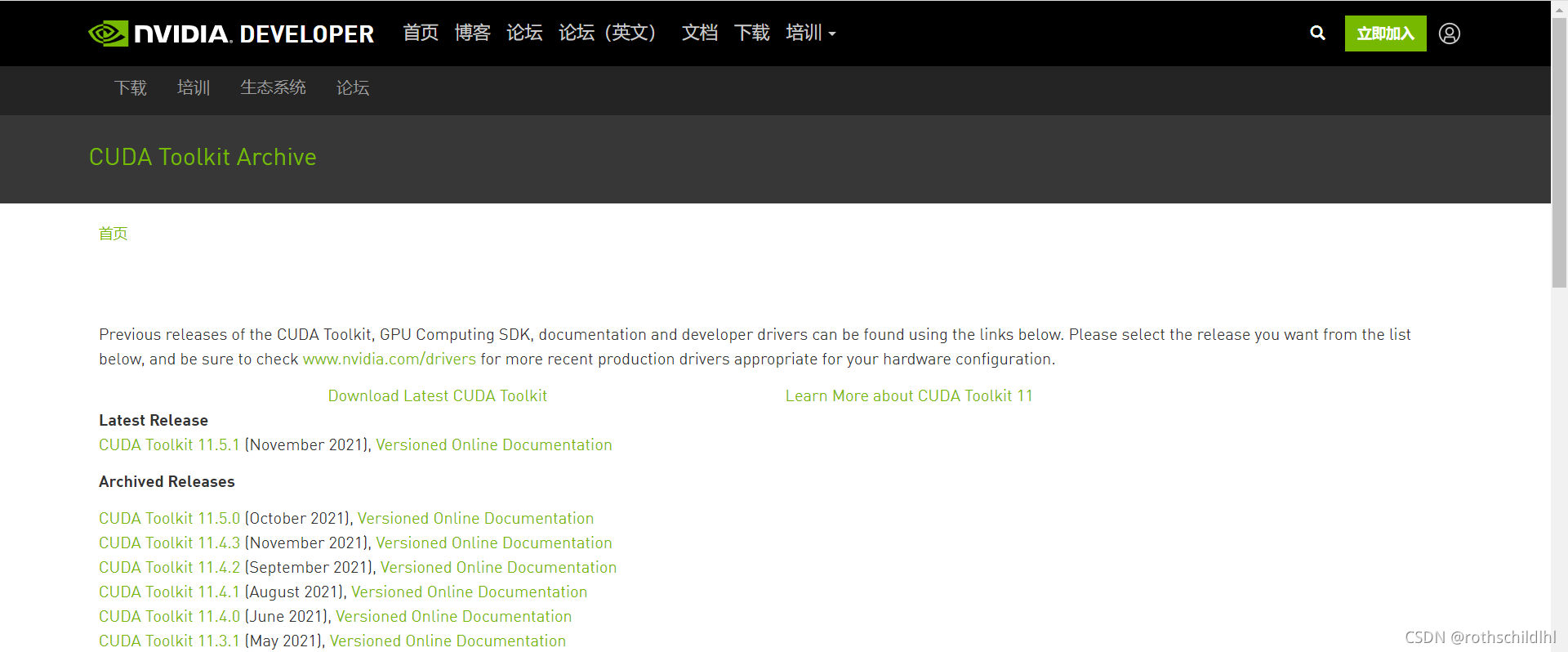Click the green 立即加入 join button
1568x652 pixels.
[1385, 33]
